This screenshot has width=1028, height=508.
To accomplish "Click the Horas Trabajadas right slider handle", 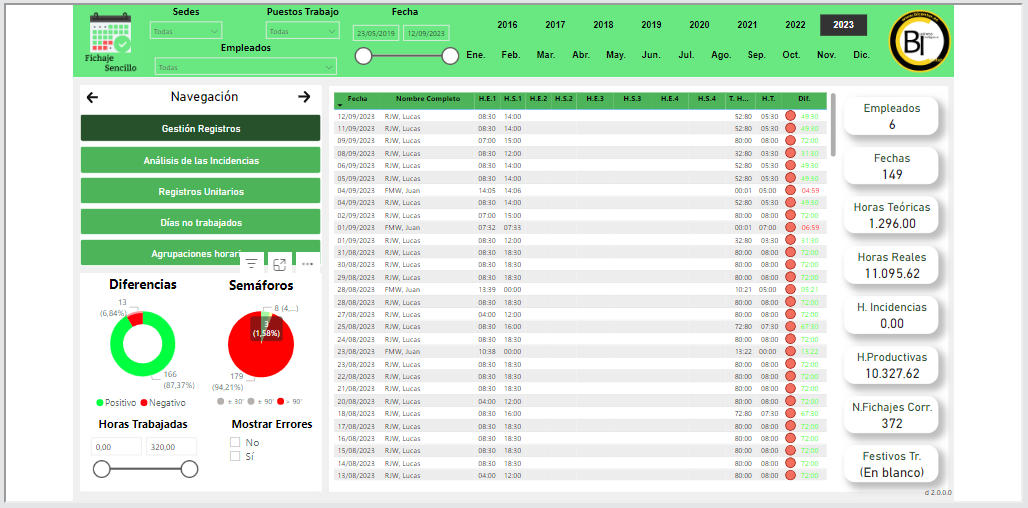I will pos(189,469).
